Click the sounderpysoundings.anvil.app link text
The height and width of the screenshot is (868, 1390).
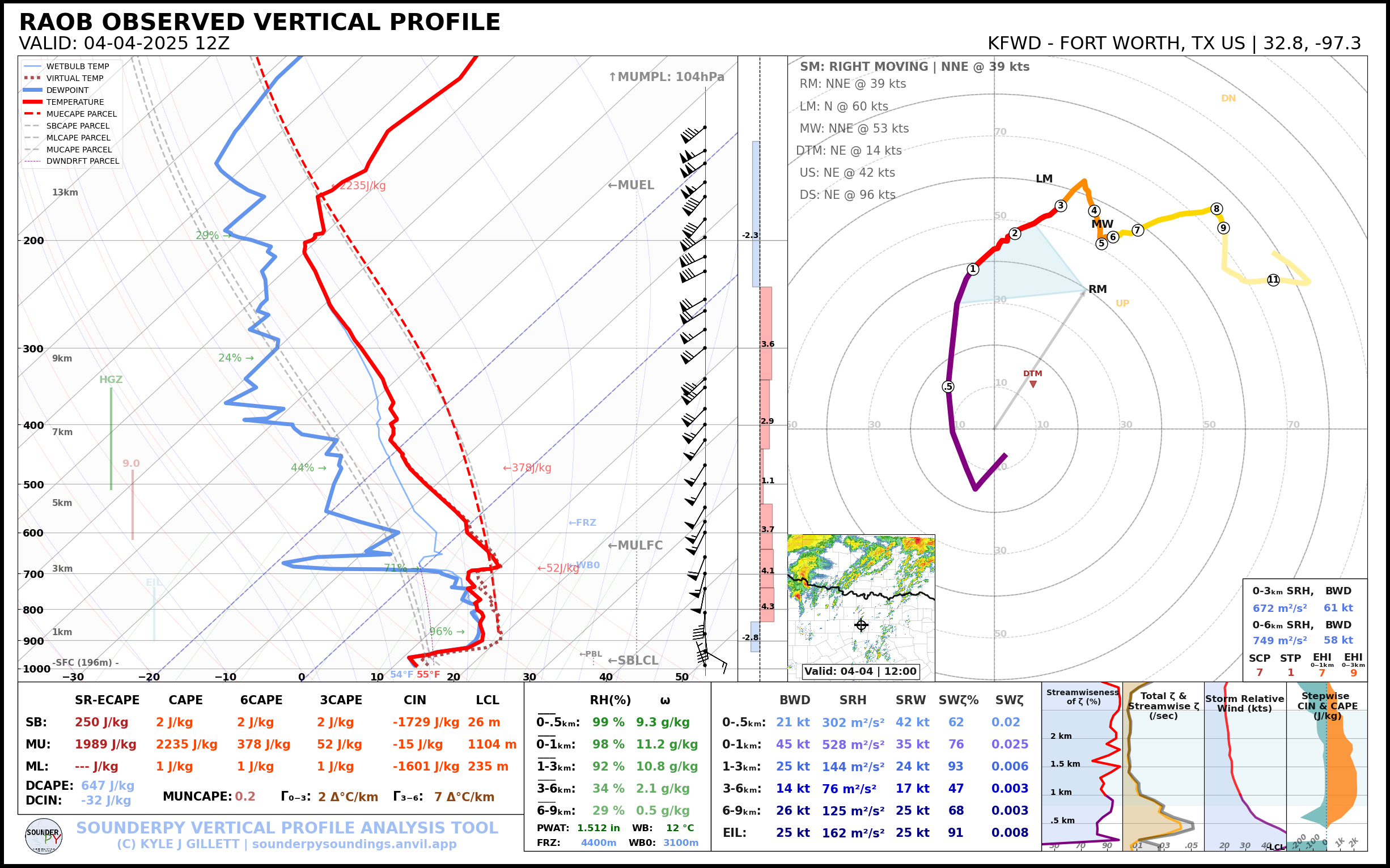click(x=354, y=844)
